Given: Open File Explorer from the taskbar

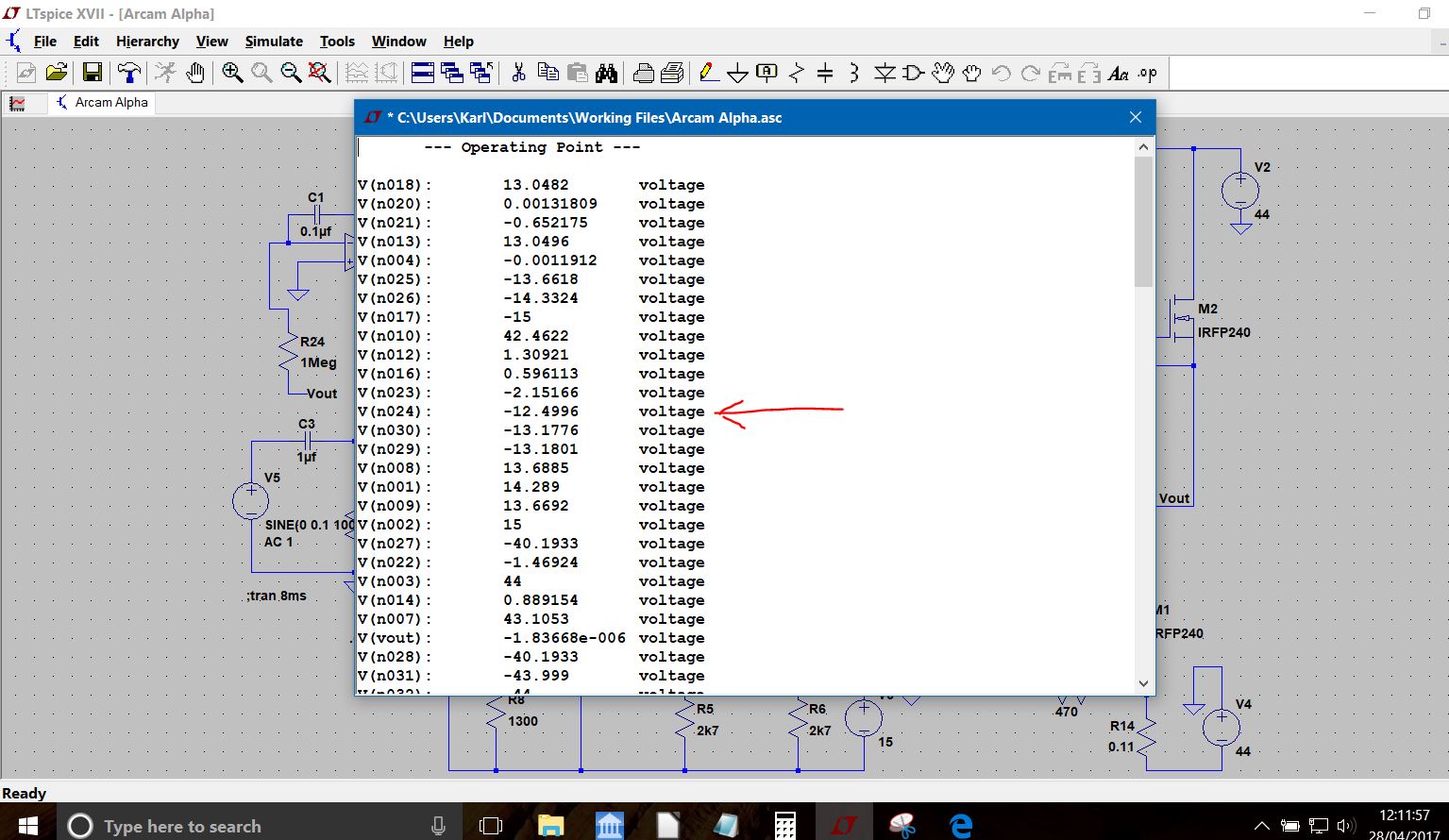Looking at the screenshot, I should pos(550,826).
